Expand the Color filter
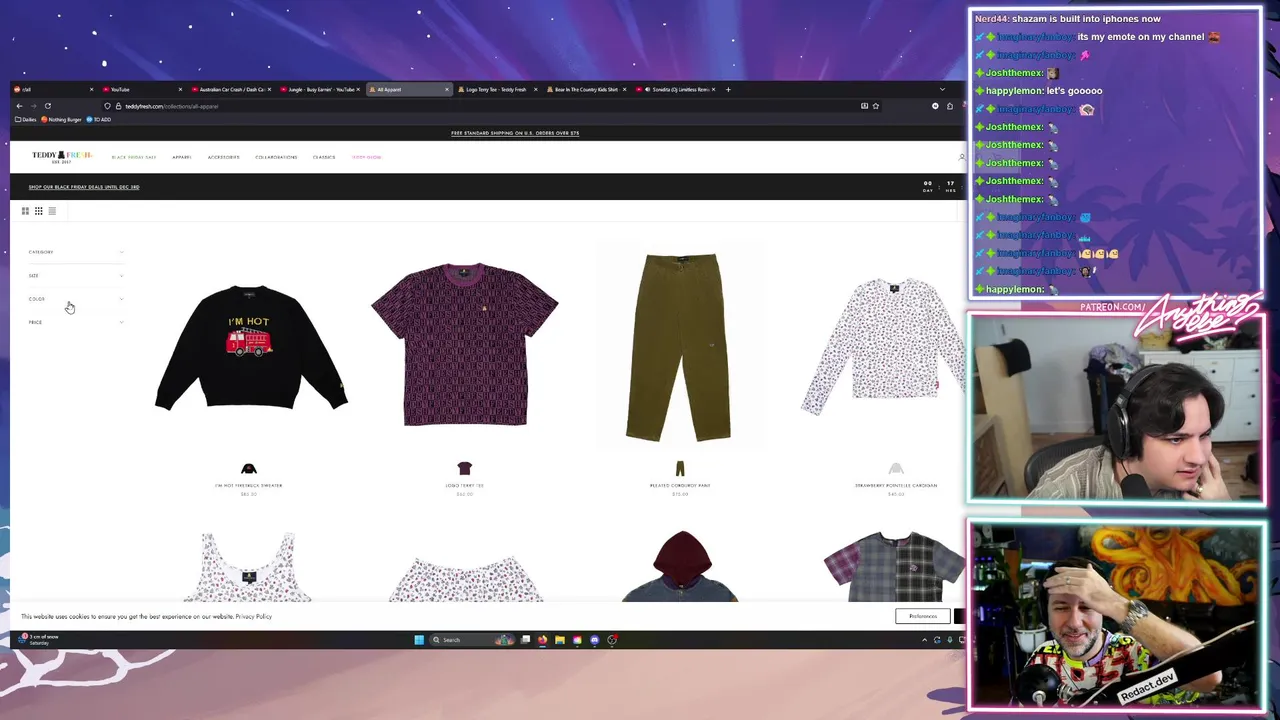Screen dimensions: 1280x720 point(76,299)
